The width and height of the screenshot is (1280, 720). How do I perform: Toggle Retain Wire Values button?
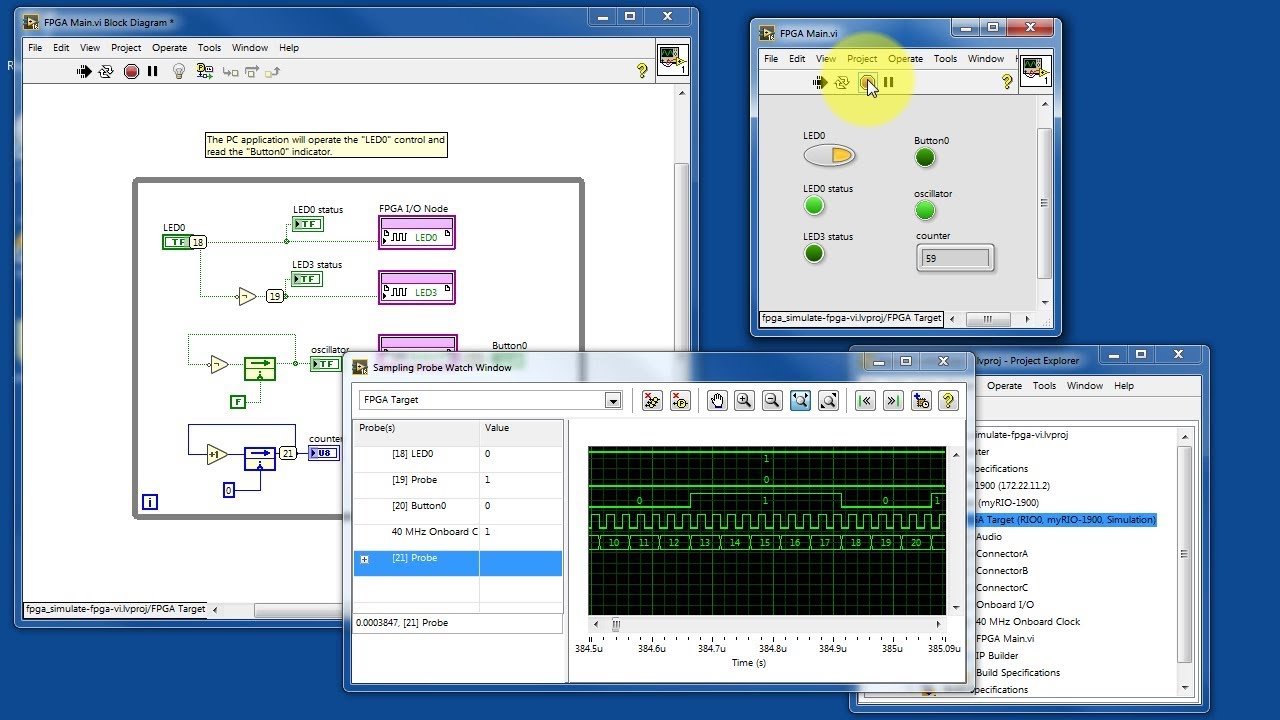click(205, 71)
